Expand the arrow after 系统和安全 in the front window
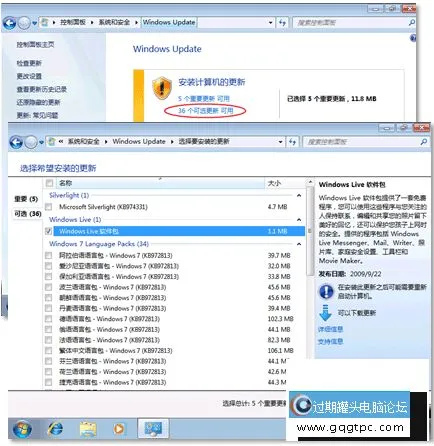This screenshot has width=434, height=446. pos(106,142)
